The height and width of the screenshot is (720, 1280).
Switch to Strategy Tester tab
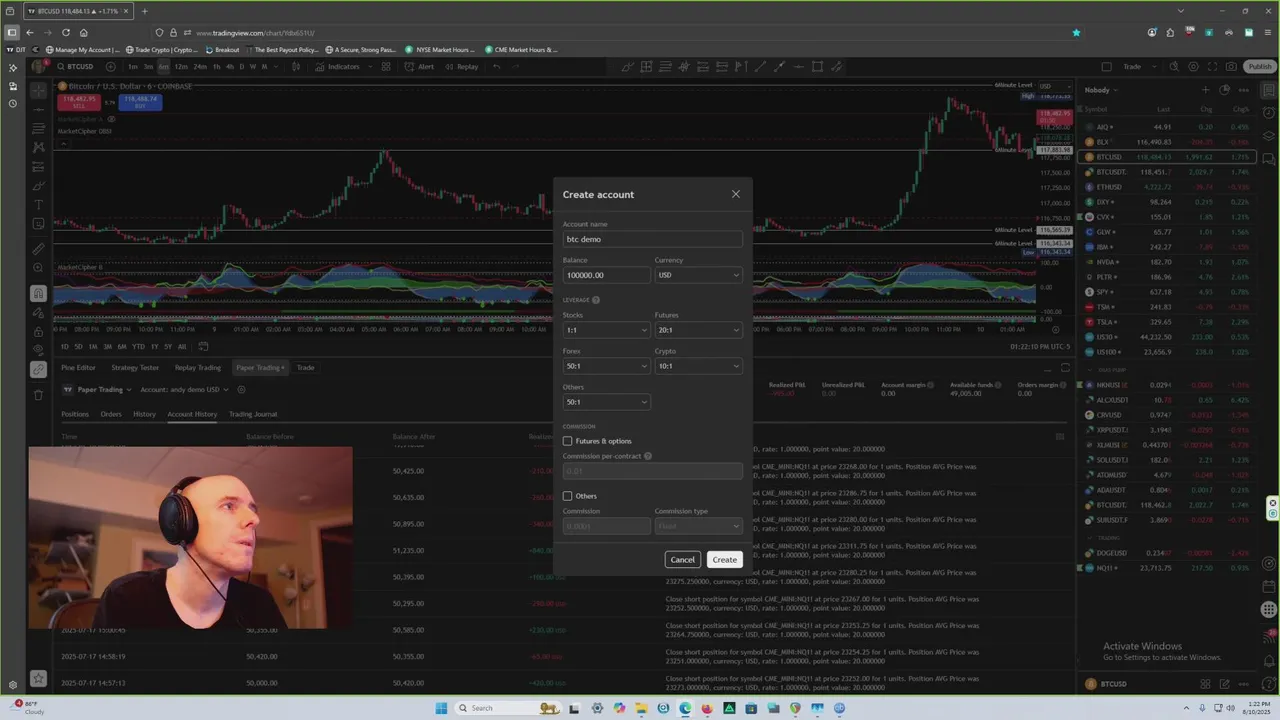135,368
